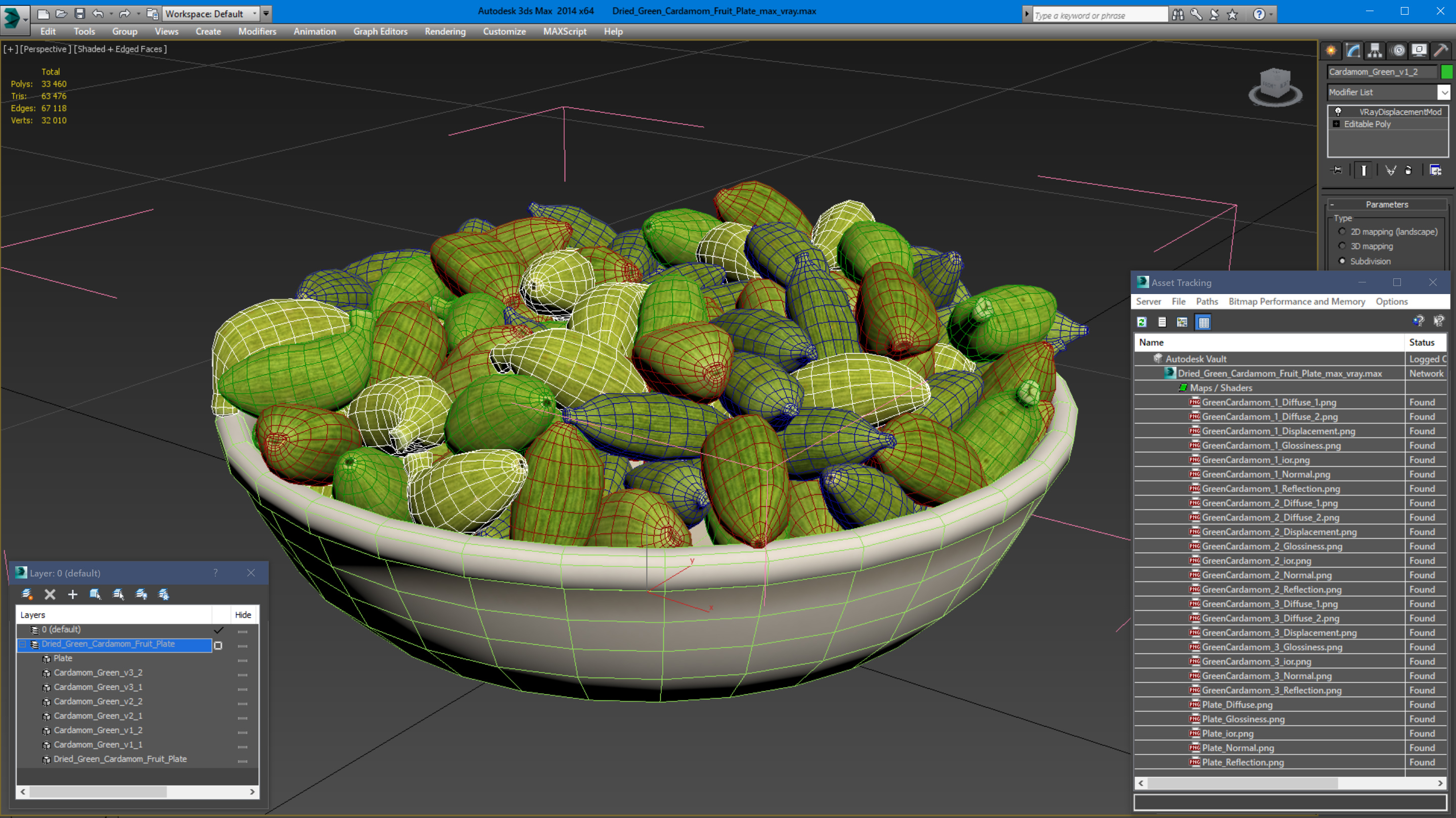This screenshot has height=818, width=1456.
Task: Click the refresh icon in Asset Tracking
Action: [x=1142, y=322]
